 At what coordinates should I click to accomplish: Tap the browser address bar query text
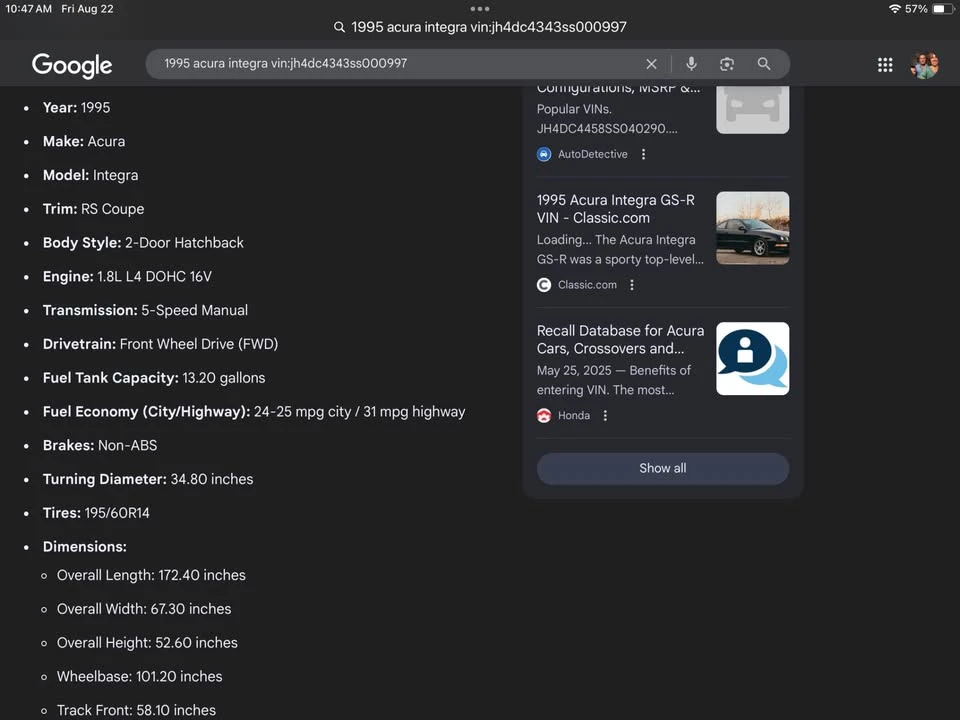point(489,27)
